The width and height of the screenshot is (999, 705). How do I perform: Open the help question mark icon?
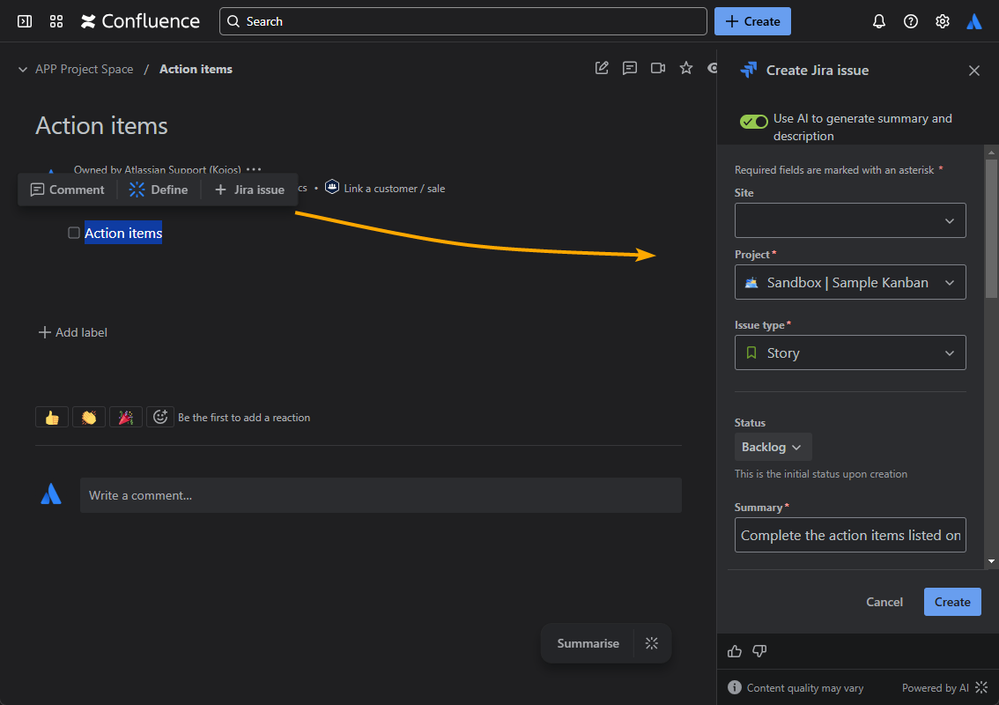point(910,22)
